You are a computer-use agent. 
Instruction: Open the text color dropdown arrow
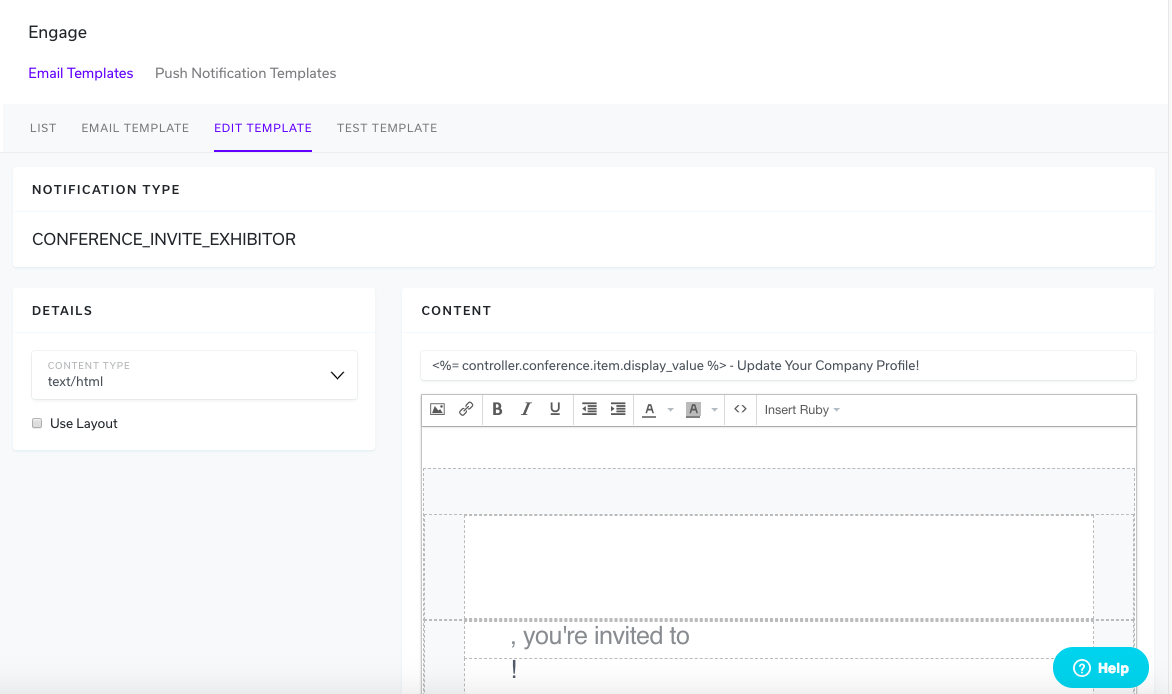pyautogui.click(x=670, y=410)
